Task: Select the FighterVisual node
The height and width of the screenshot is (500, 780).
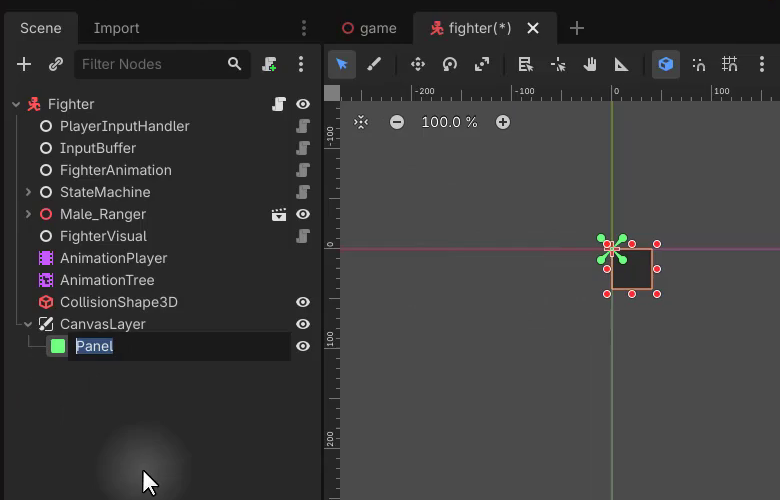Action: coord(103,236)
